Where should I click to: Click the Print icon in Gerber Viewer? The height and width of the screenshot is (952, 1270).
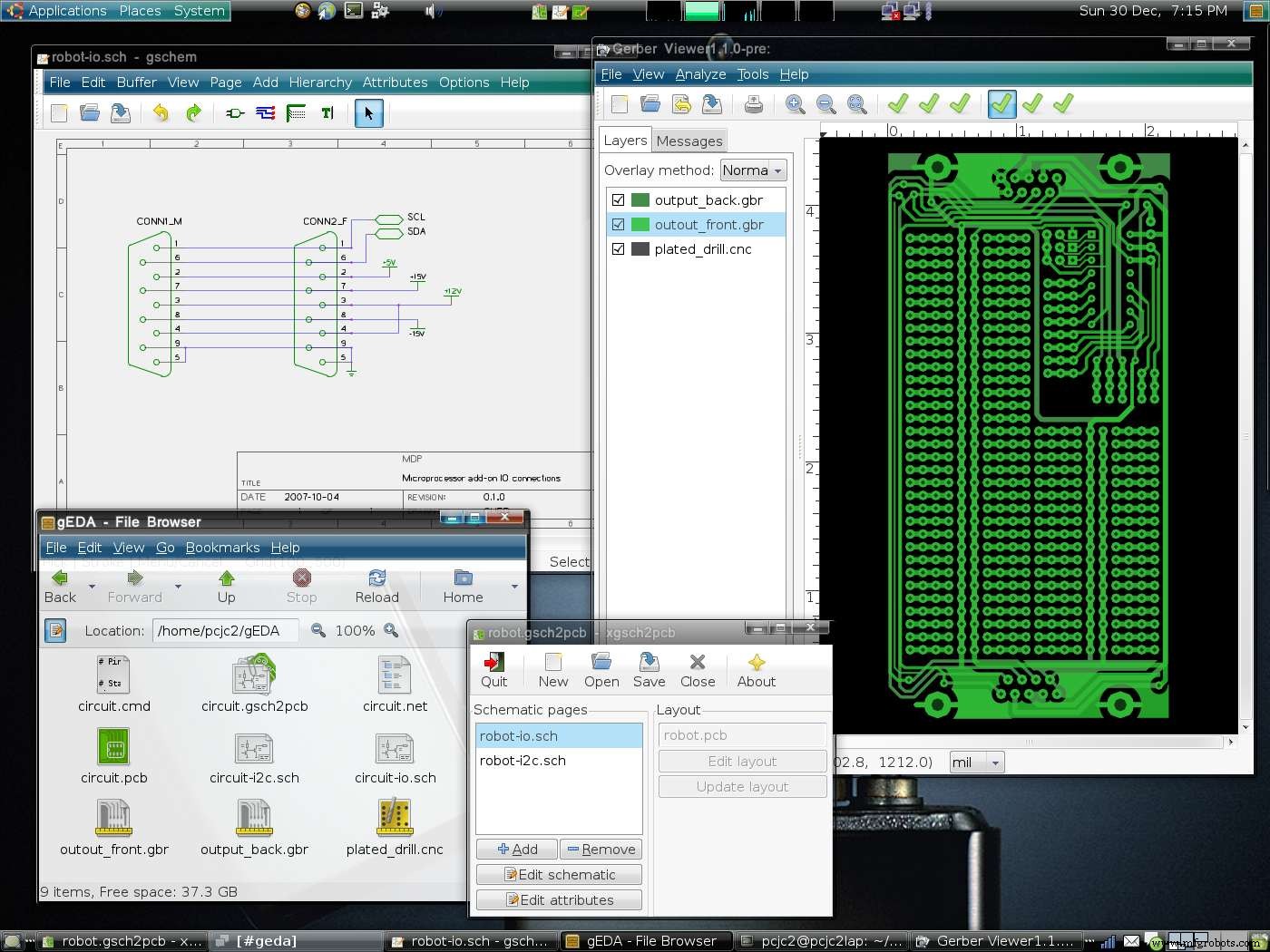click(x=753, y=104)
